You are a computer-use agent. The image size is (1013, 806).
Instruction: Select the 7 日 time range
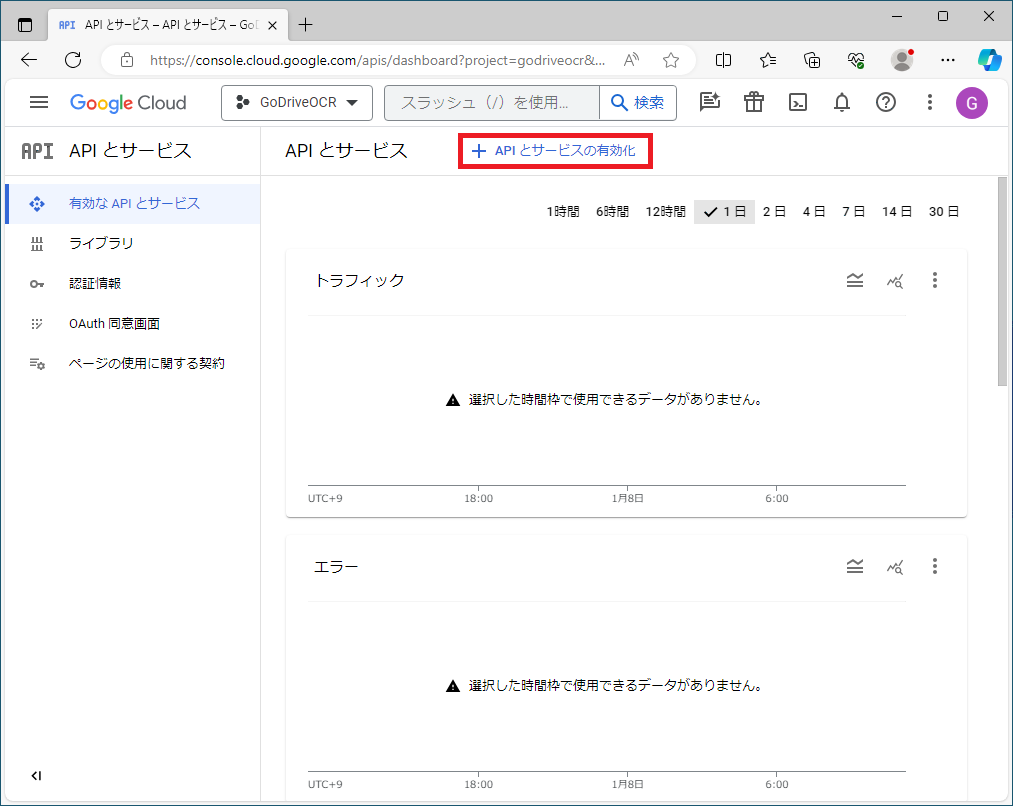pos(853,212)
